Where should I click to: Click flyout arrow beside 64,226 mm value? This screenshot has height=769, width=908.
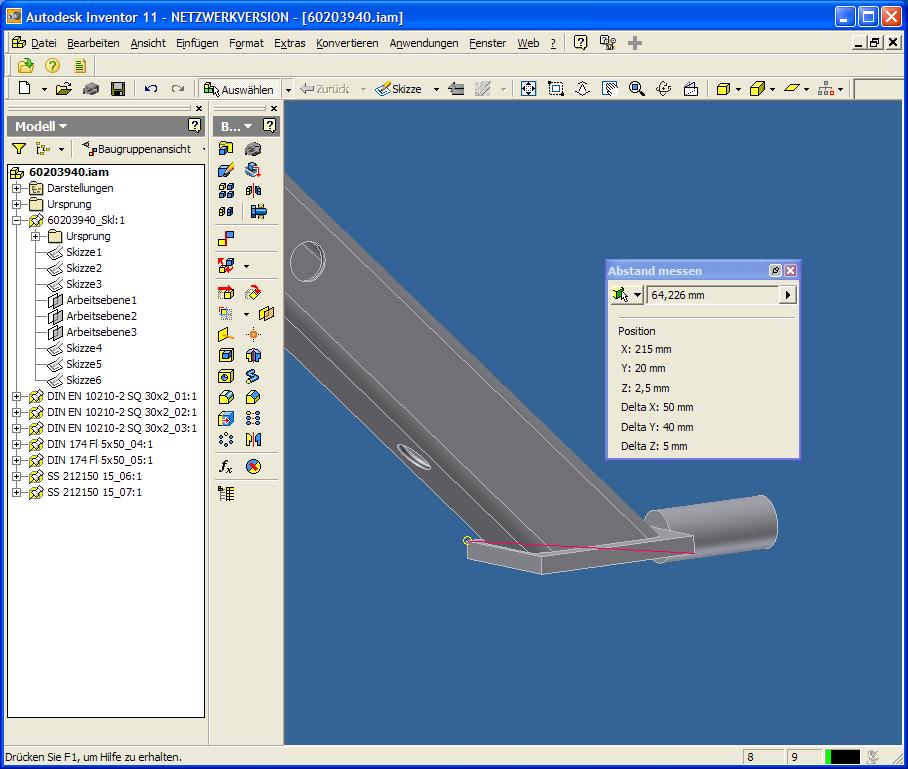point(788,295)
